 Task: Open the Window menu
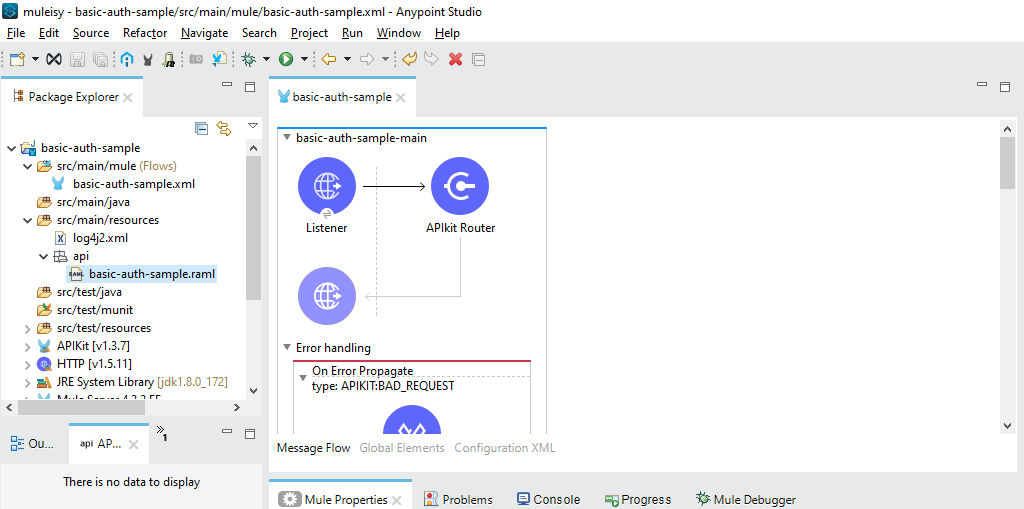399,33
